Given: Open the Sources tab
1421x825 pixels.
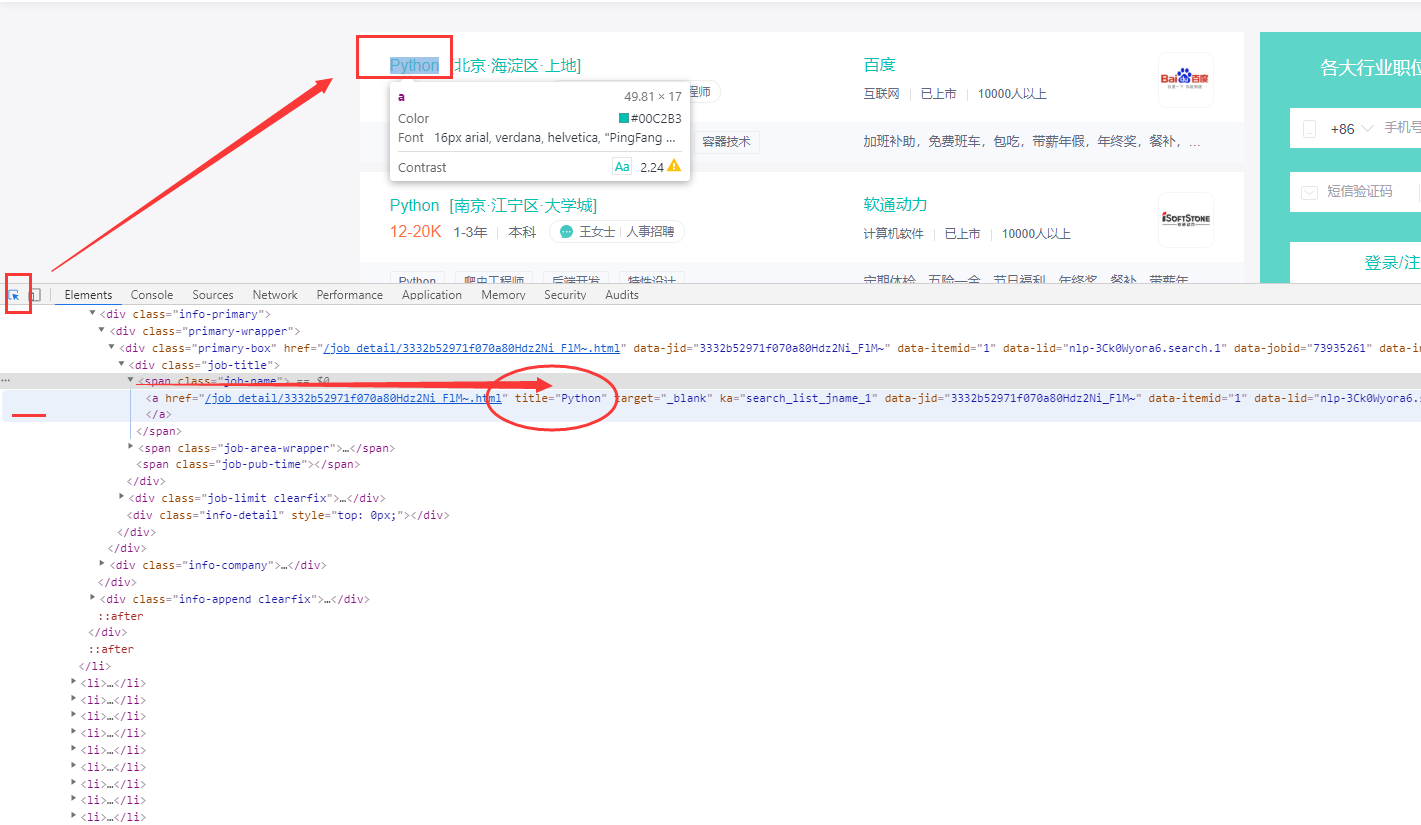Looking at the screenshot, I should 213,295.
